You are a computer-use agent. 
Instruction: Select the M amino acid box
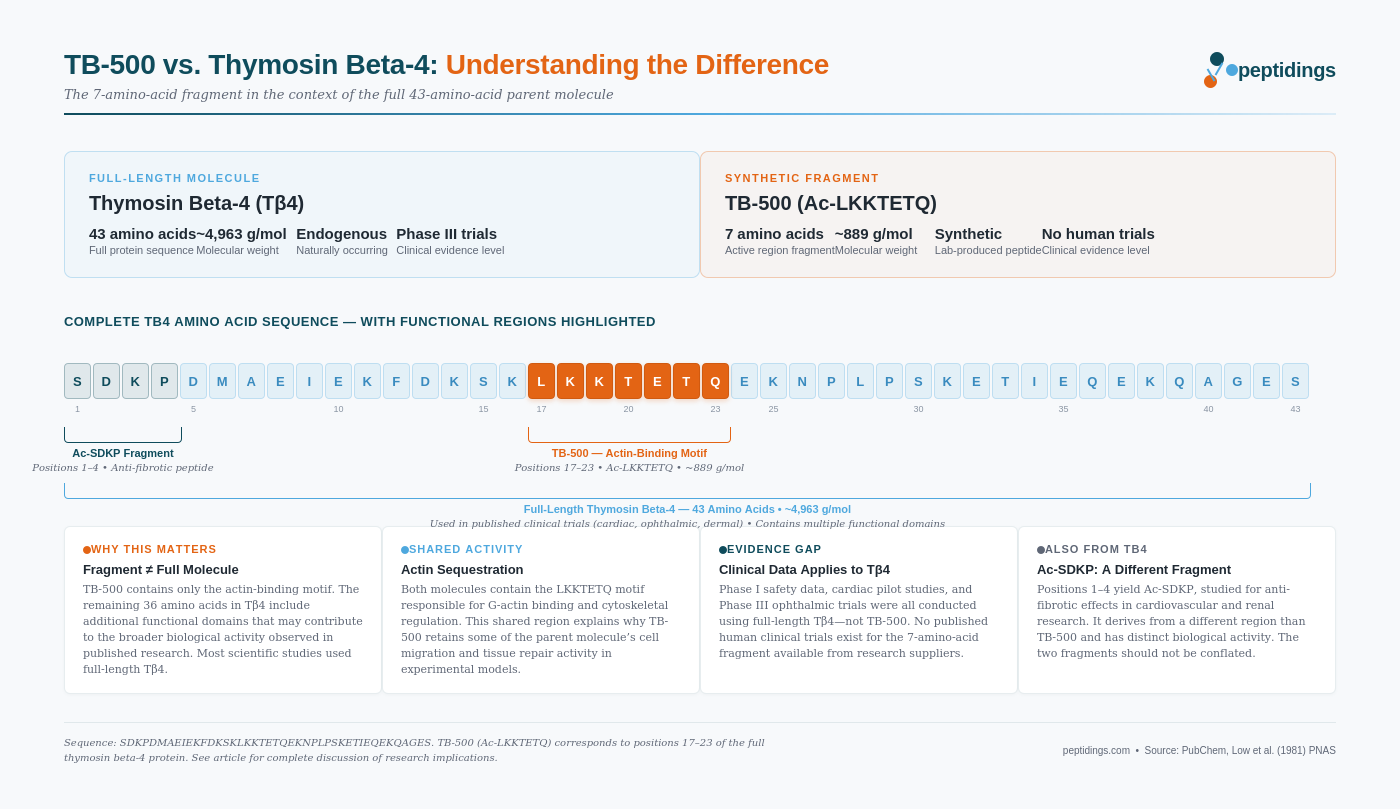(222, 381)
